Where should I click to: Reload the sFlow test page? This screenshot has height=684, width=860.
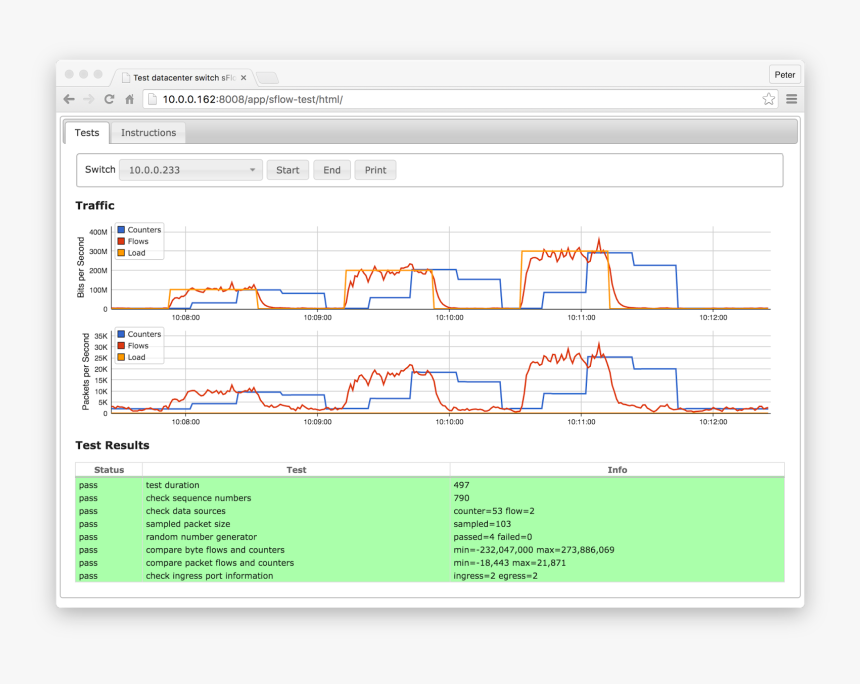click(x=109, y=99)
